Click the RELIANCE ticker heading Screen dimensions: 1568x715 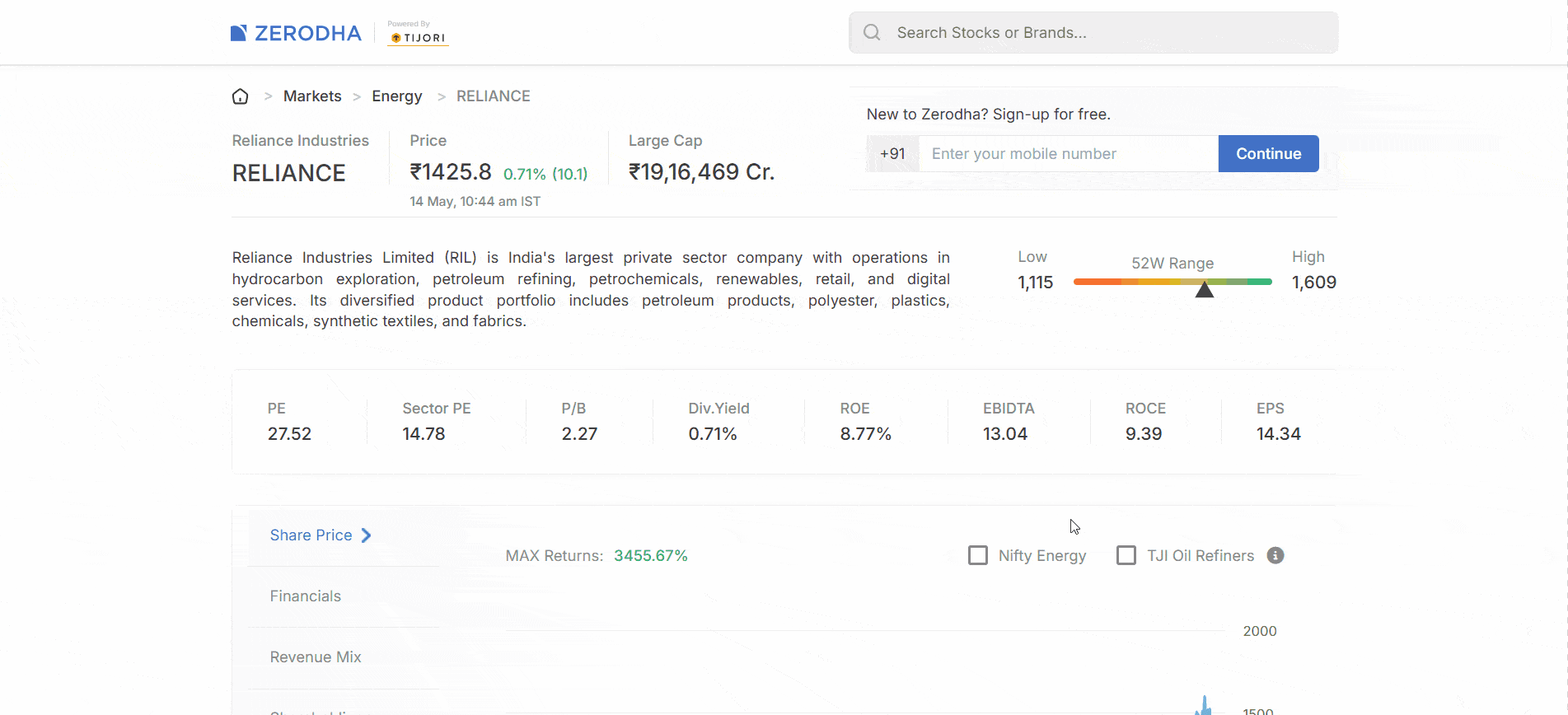click(289, 173)
